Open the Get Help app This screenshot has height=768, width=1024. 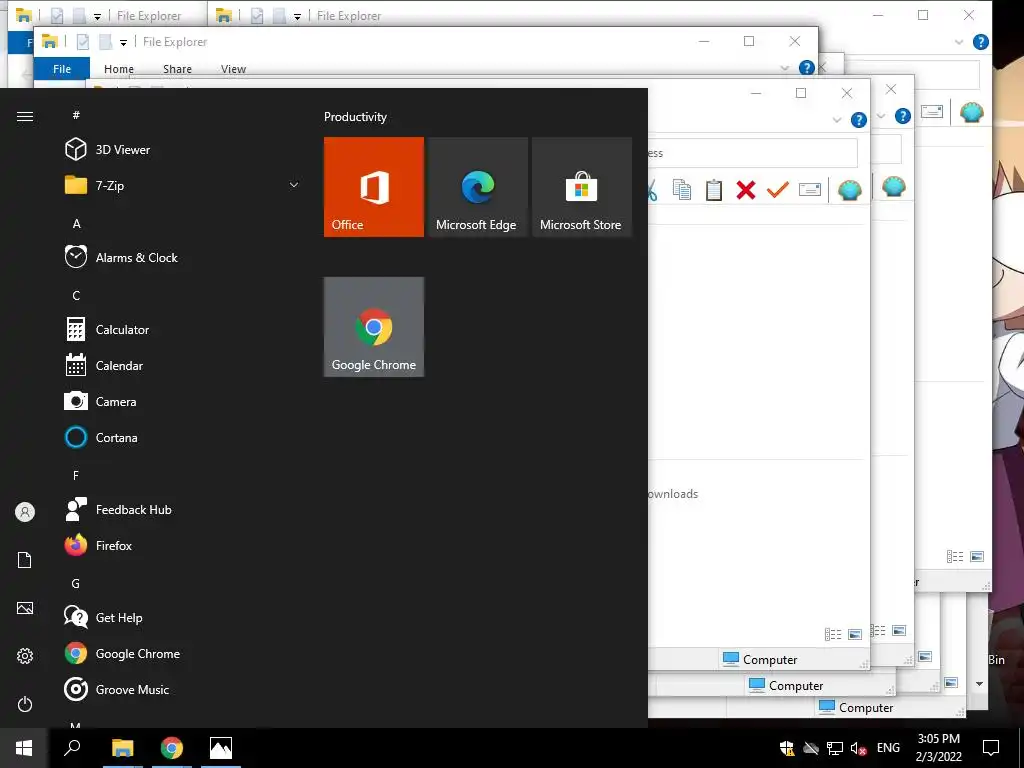point(183,618)
